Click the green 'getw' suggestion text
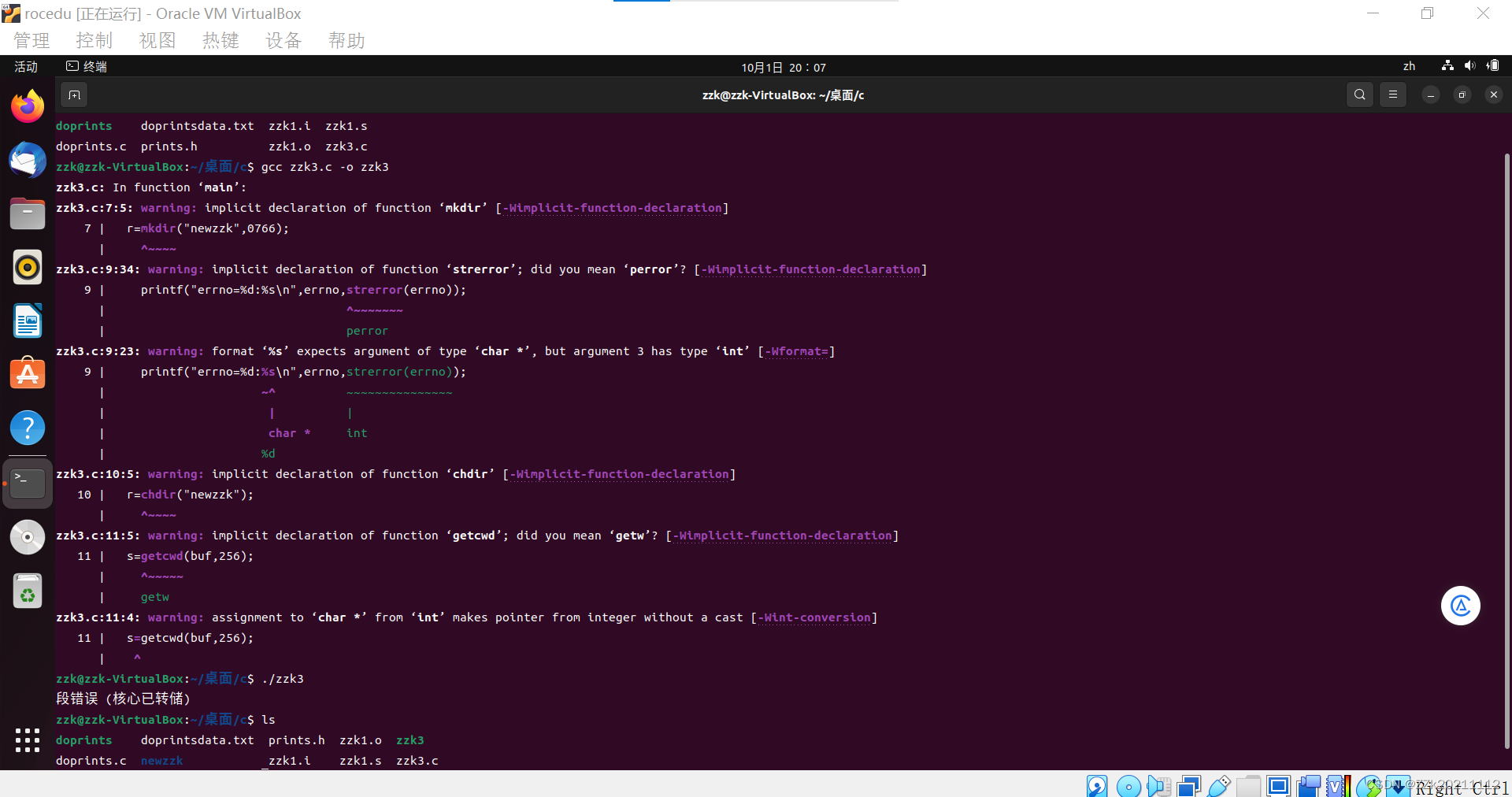The image size is (1512, 797). (x=154, y=597)
